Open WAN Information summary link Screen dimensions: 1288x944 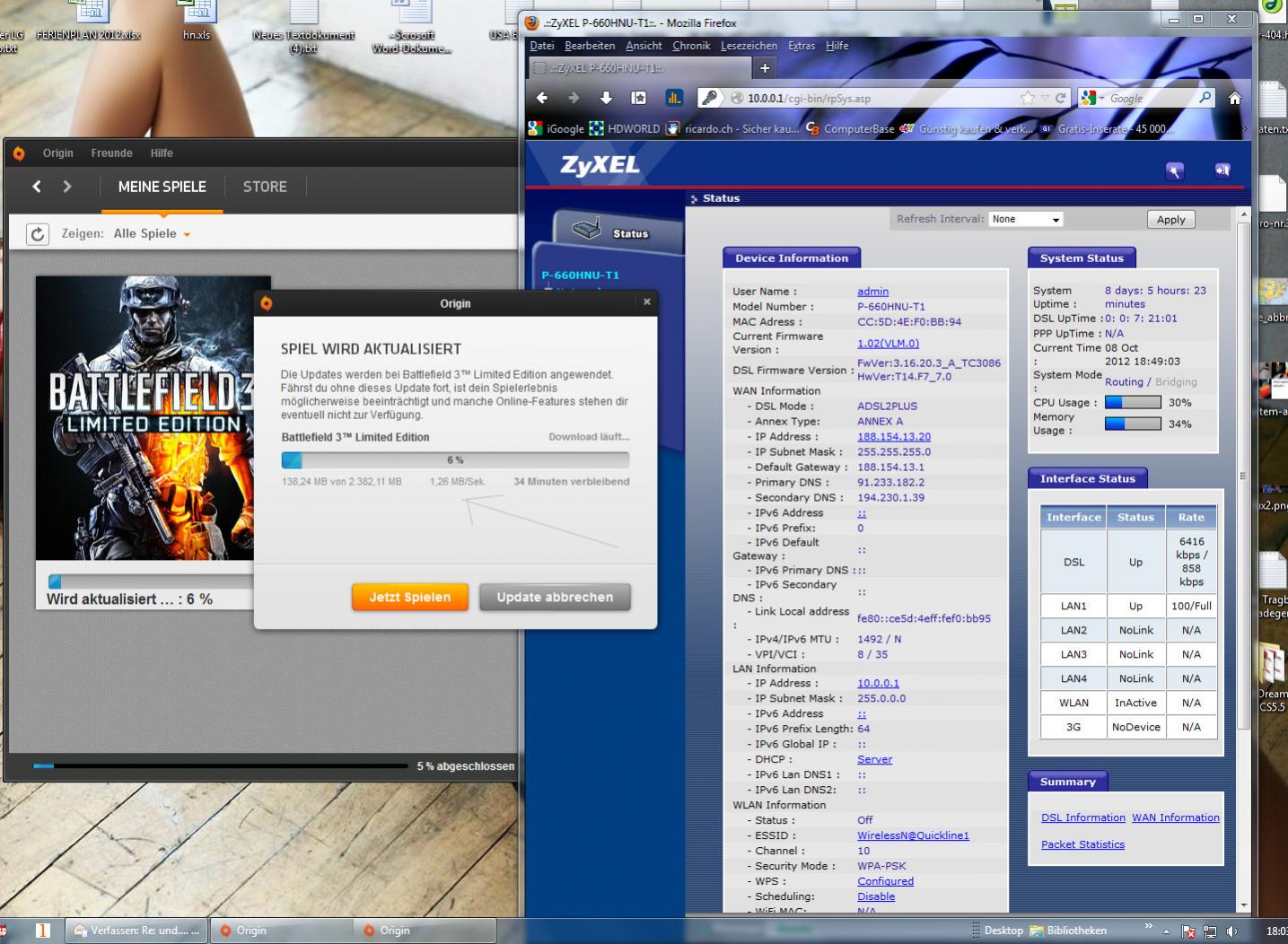(x=1176, y=817)
